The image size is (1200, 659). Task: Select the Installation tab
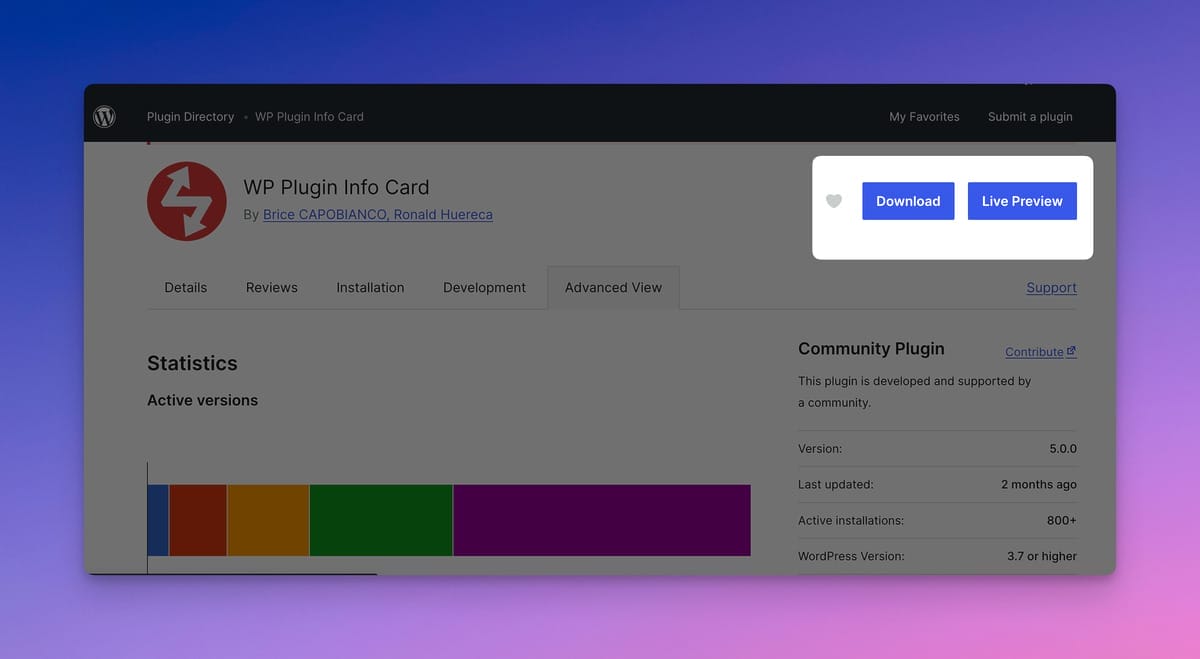pyautogui.click(x=370, y=288)
